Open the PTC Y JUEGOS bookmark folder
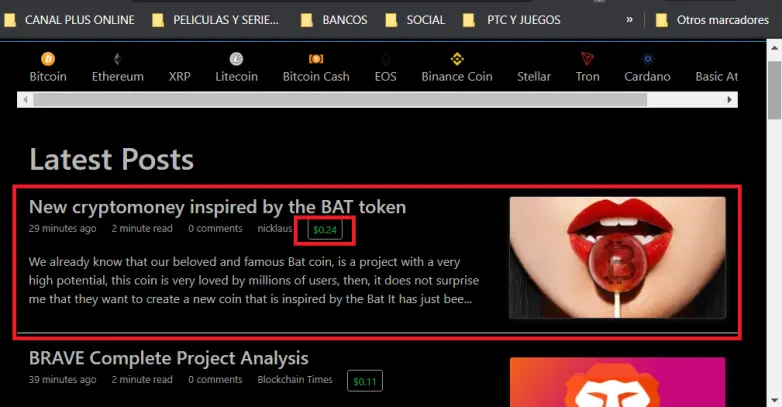 pos(512,20)
